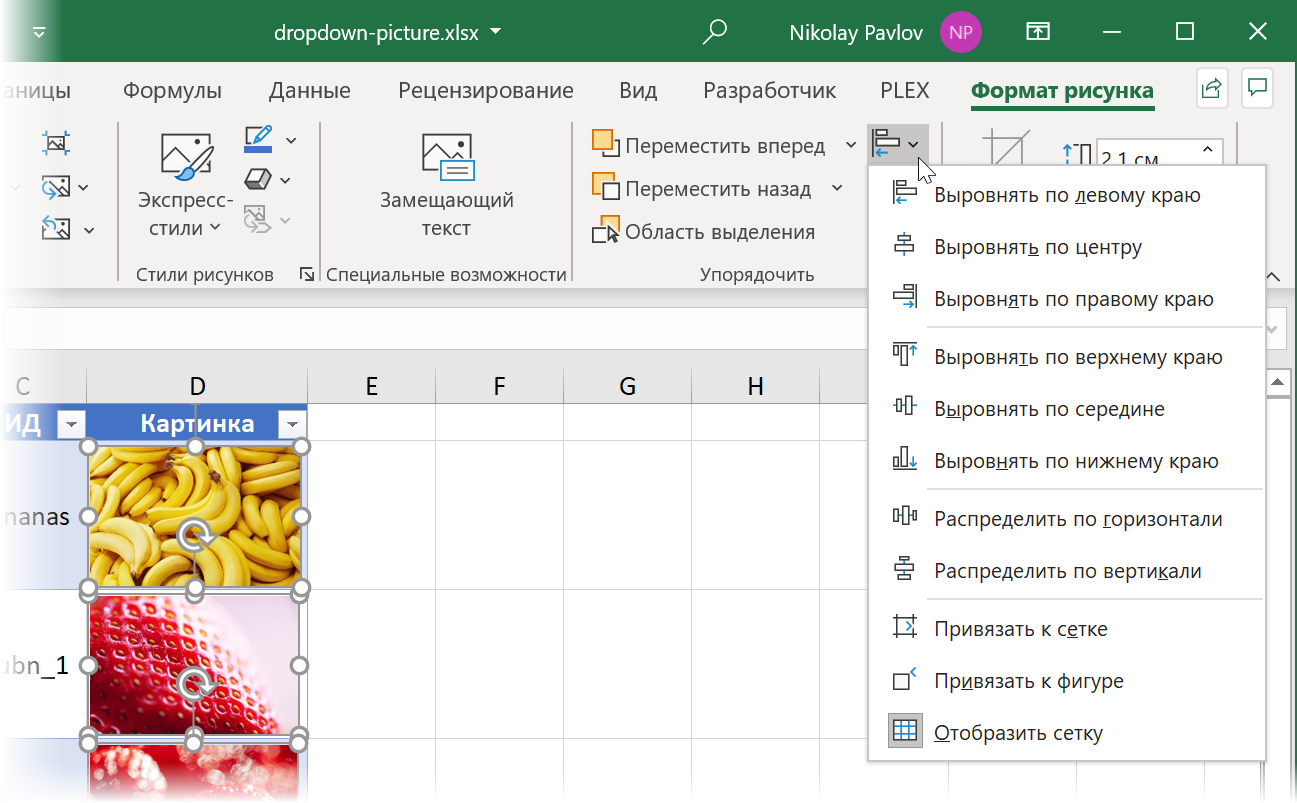1297x803 pixels.
Task: Expand the quick access toolbar dropdown
Action: point(40,32)
